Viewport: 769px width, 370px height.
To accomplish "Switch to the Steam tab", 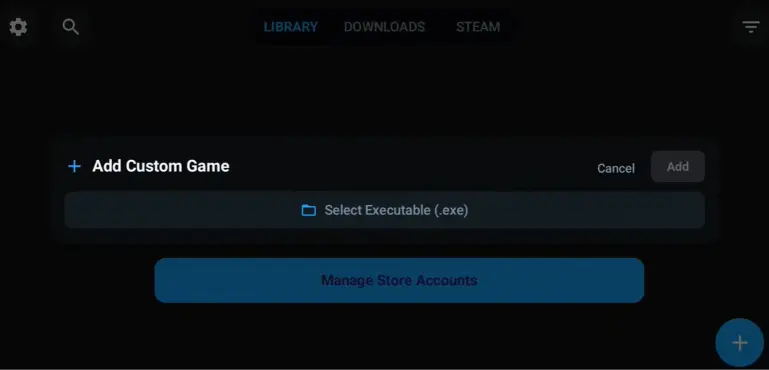I will point(478,27).
